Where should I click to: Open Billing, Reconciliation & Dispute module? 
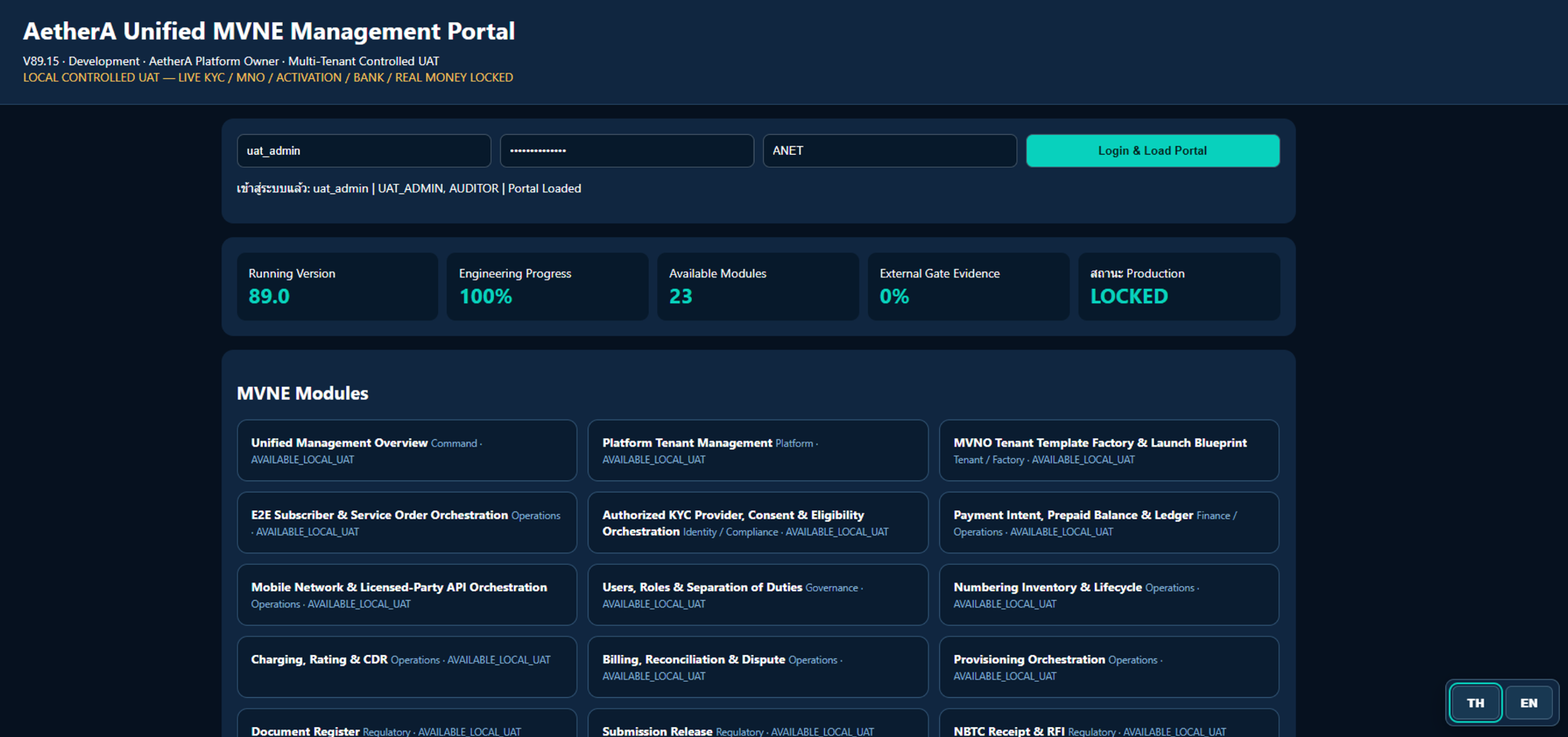tap(758, 667)
